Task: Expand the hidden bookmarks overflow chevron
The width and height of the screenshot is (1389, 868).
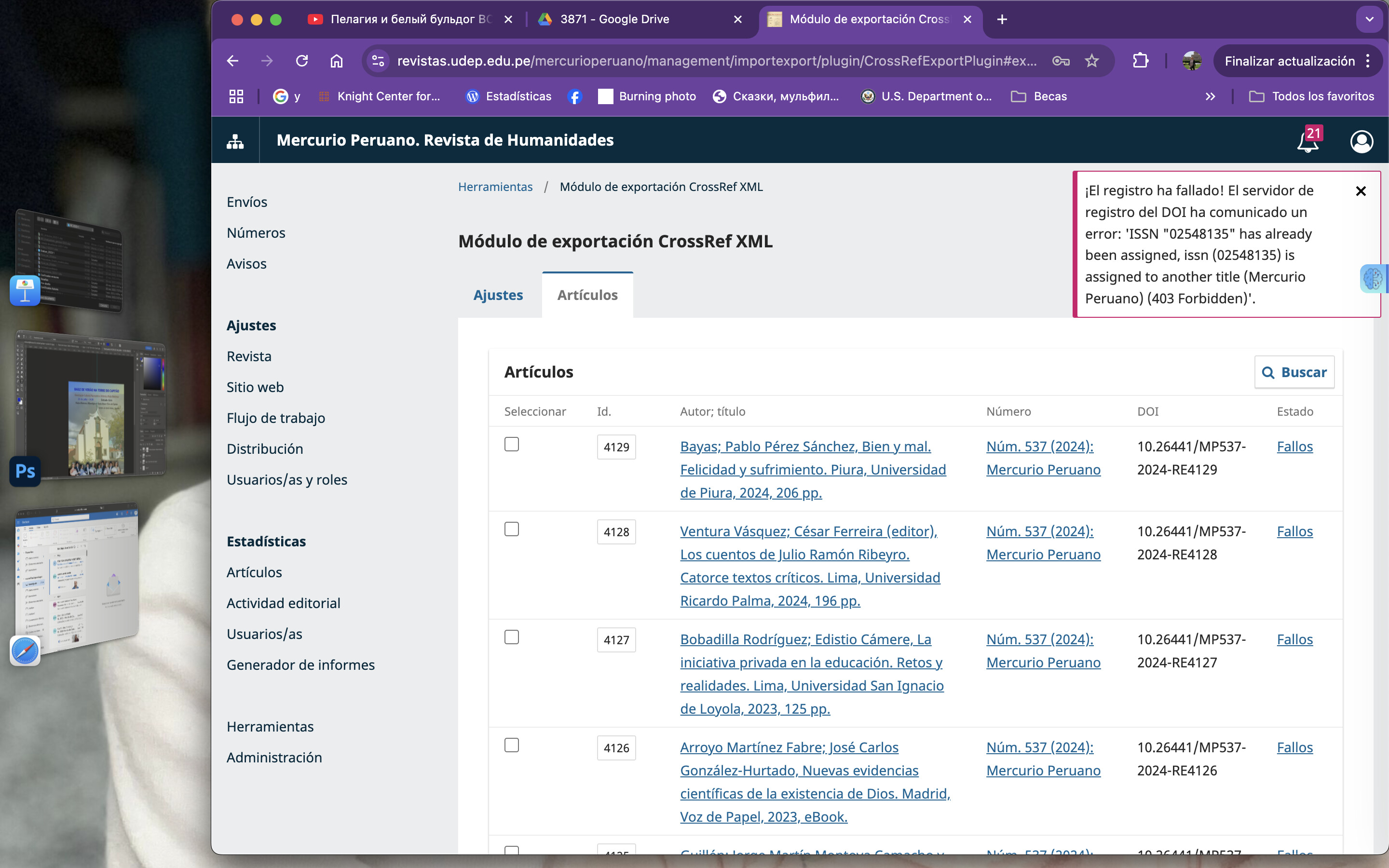Action: point(1210,96)
